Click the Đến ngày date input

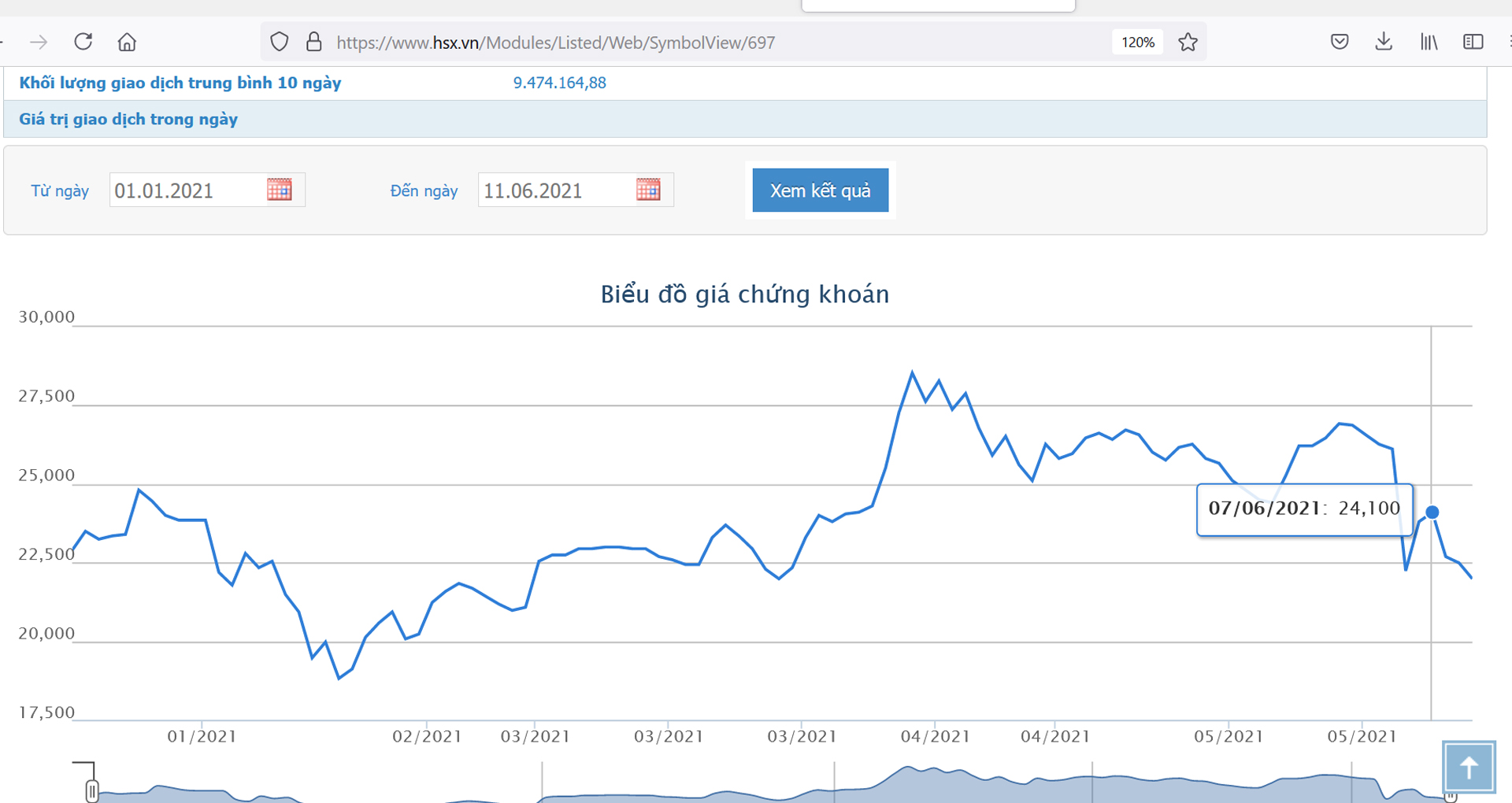point(555,191)
